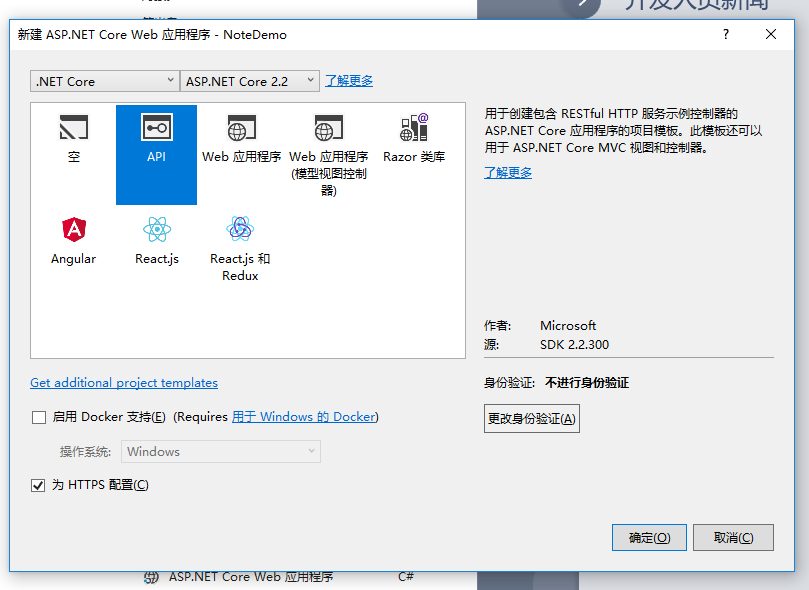Confirm with the 确定 button
Image resolution: width=809 pixels, height=590 pixels.
click(x=649, y=538)
